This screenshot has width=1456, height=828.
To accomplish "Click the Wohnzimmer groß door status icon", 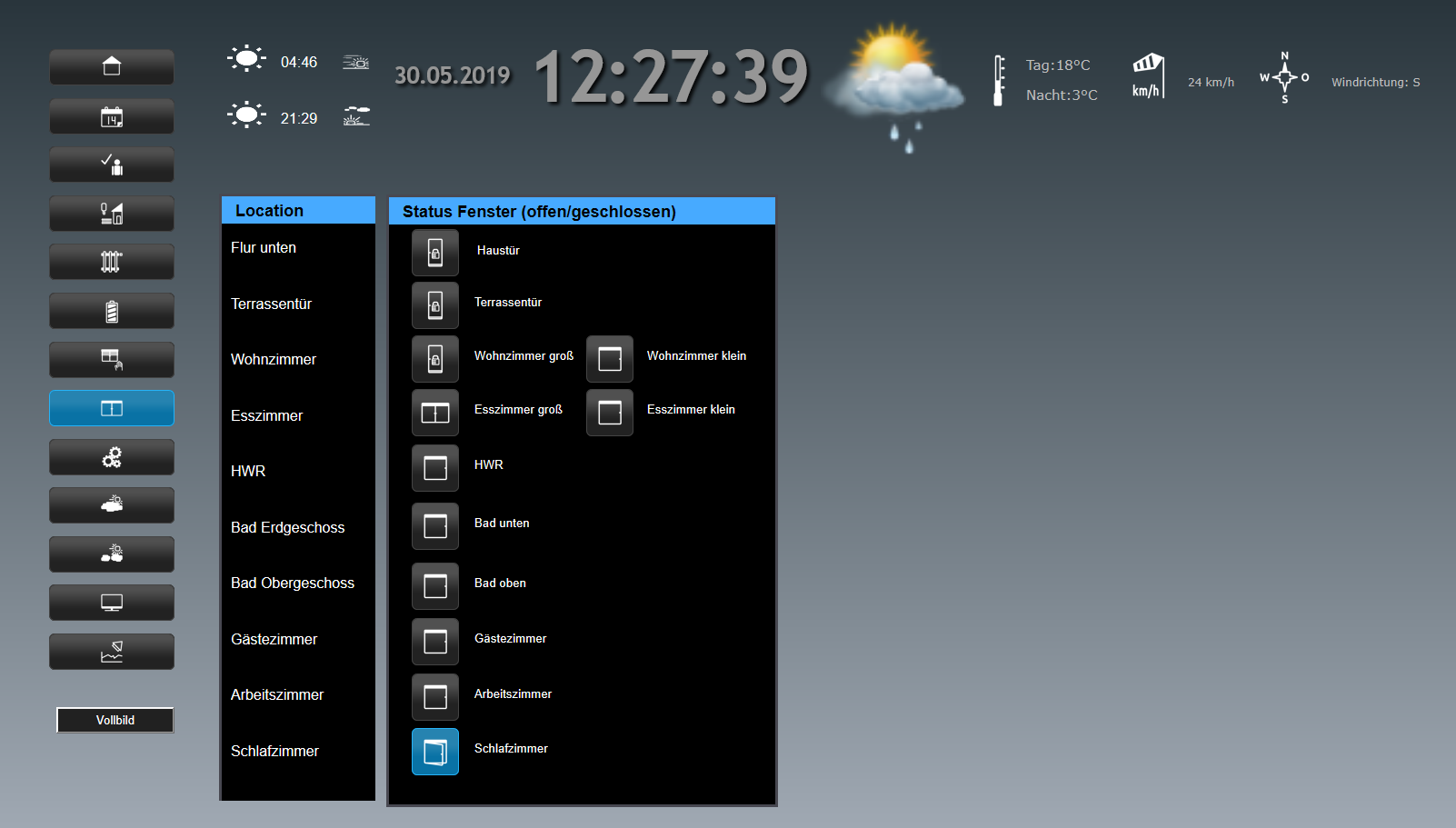I will point(435,358).
